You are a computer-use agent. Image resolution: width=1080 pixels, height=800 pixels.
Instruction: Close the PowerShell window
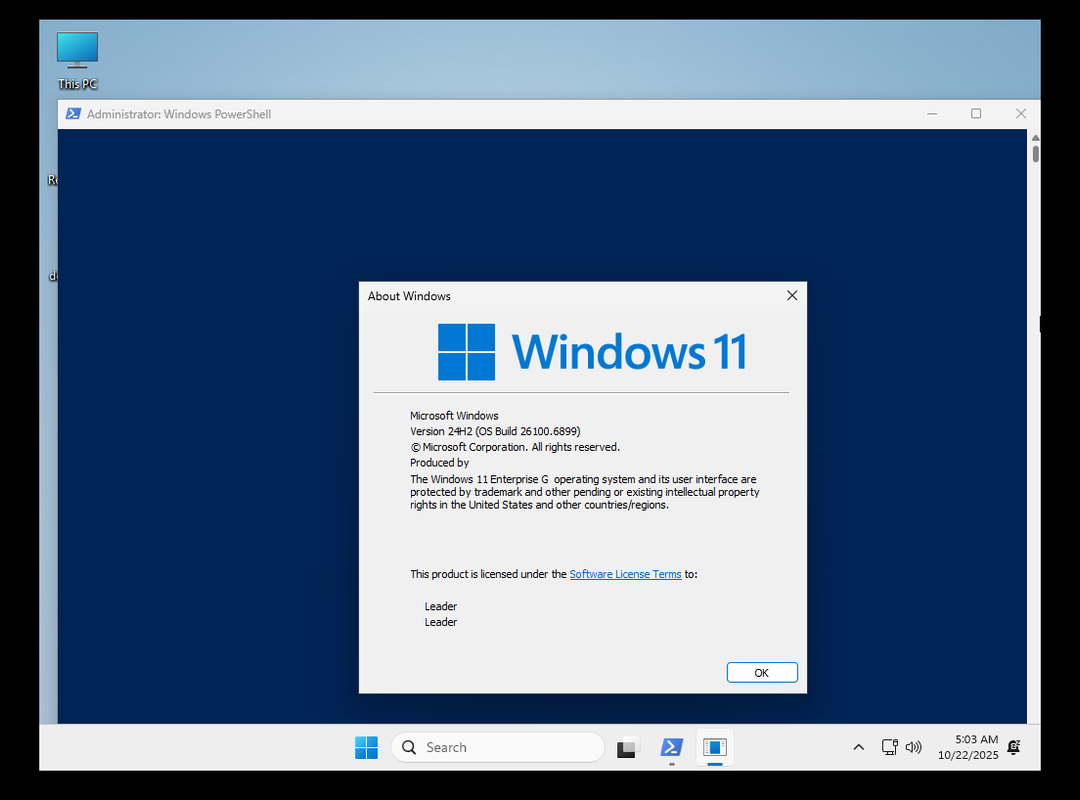point(1021,114)
